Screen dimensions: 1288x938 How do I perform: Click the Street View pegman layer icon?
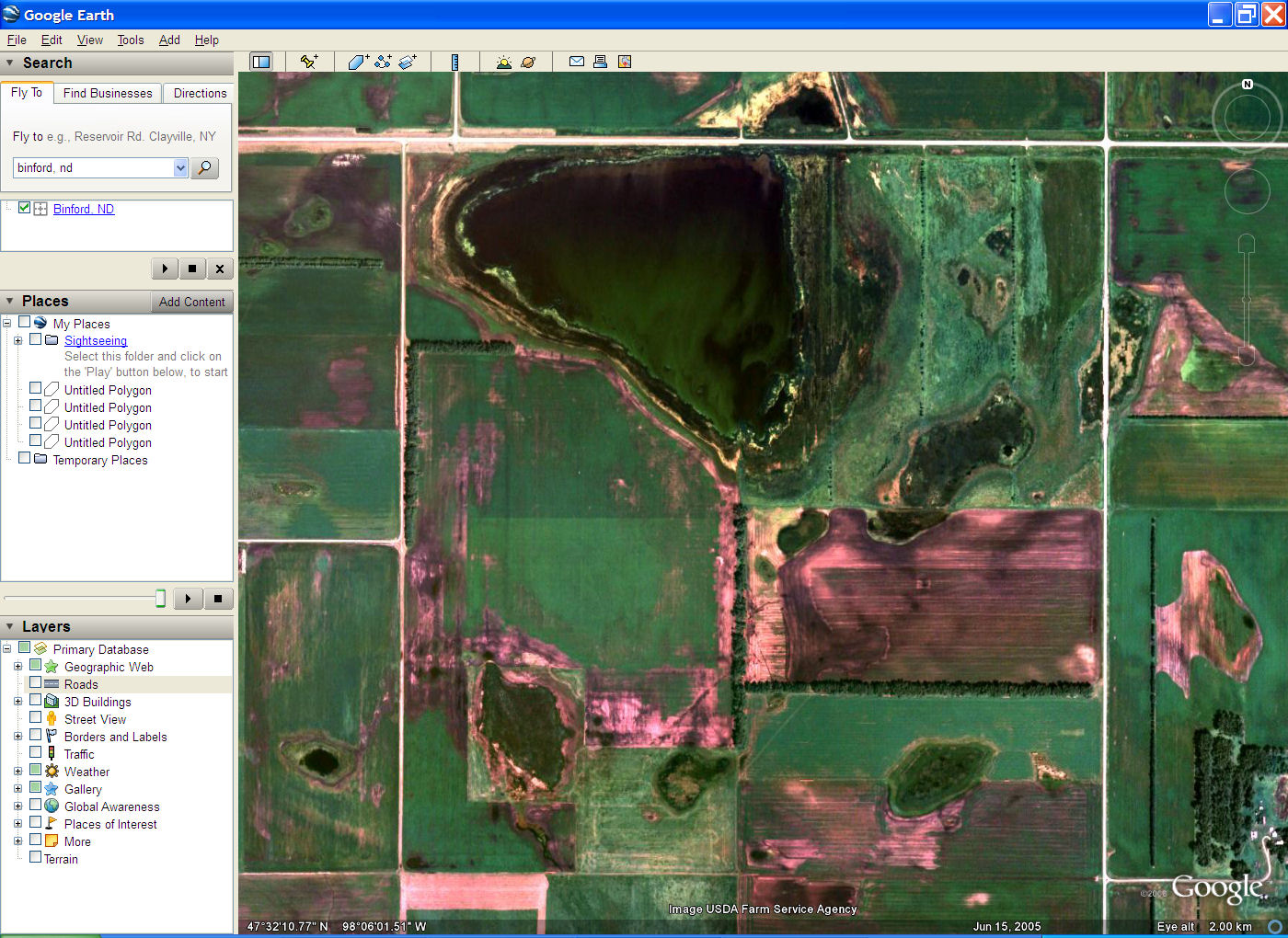[x=52, y=719]
